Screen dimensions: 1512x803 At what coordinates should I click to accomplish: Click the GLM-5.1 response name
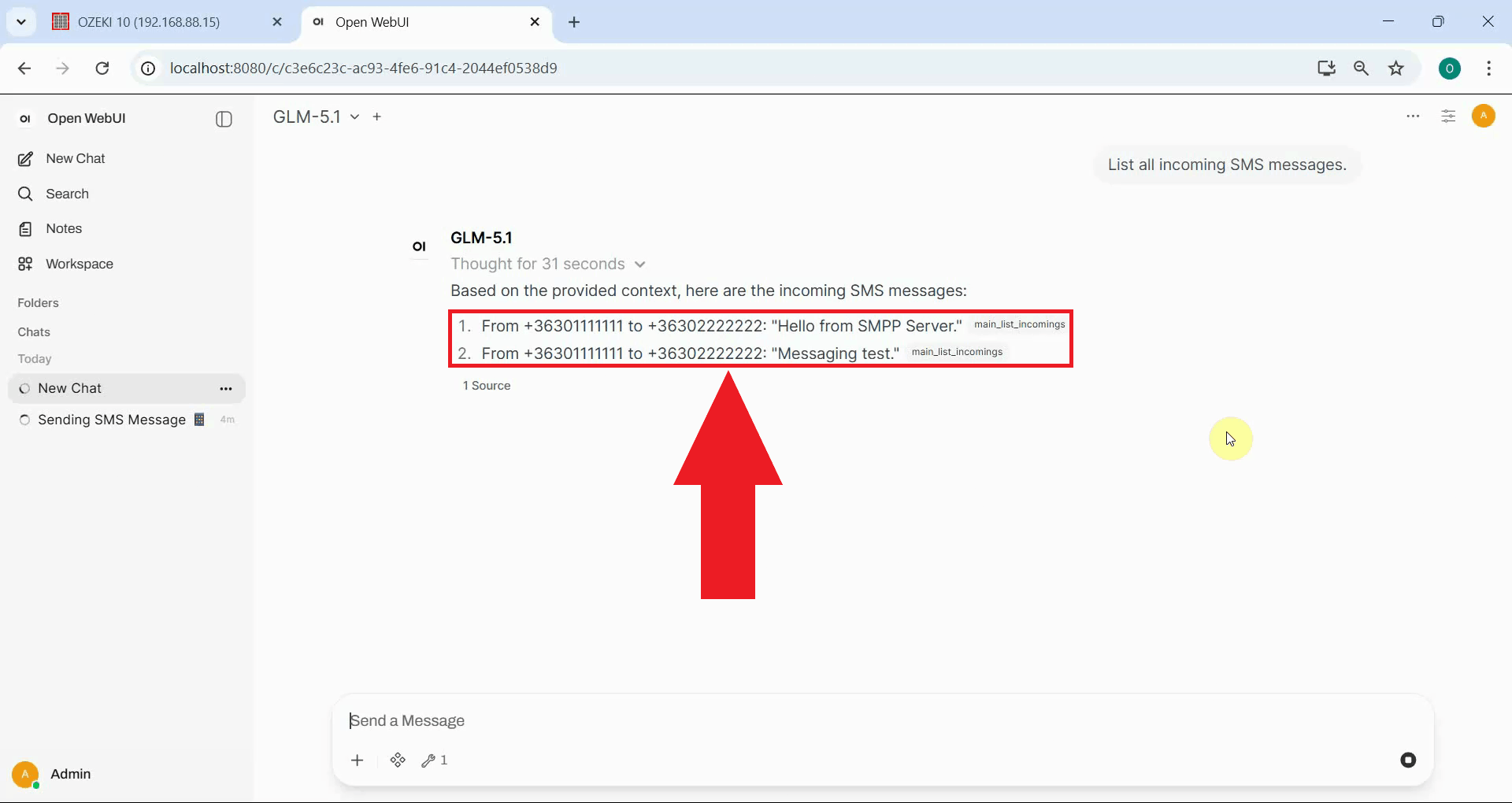[x=481, y=238]
